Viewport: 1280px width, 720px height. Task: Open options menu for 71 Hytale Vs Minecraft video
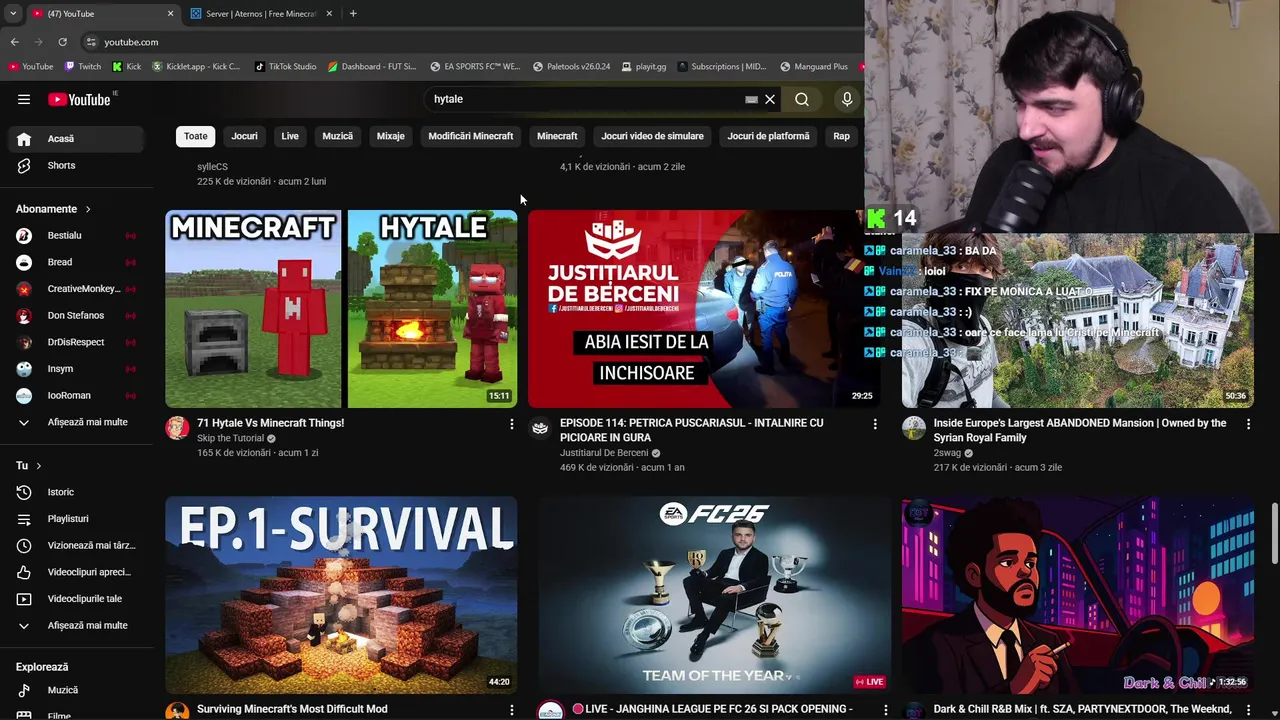coord(512,425)
